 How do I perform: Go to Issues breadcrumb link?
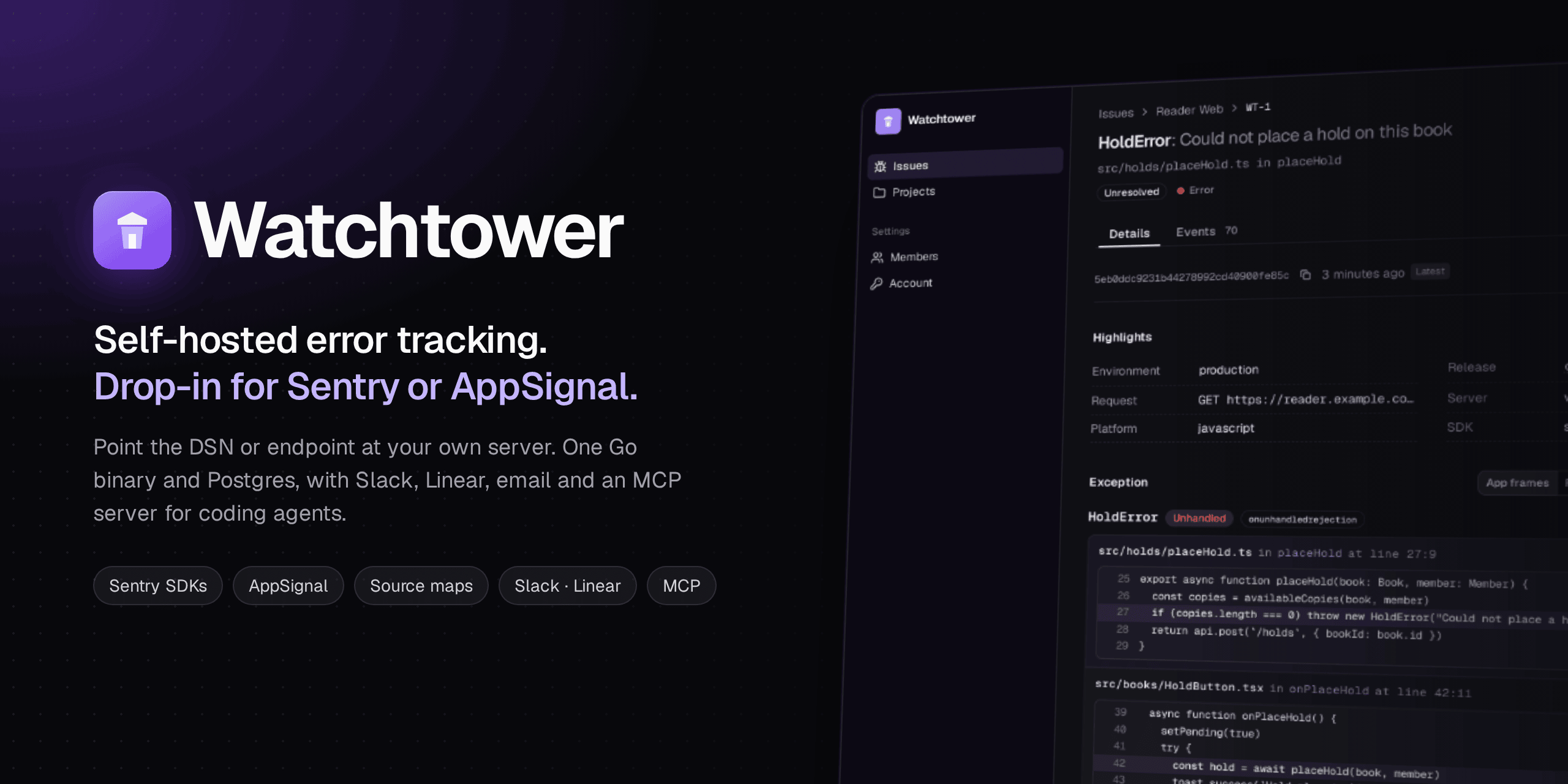click(1115, 113)
